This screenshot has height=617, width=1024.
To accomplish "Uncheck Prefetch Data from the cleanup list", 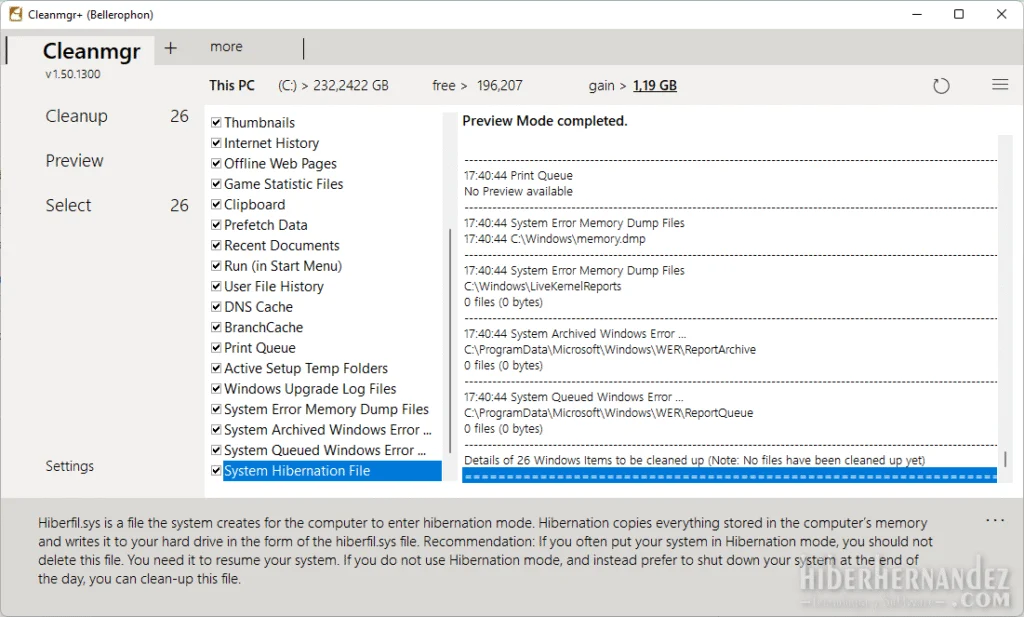I will 214,225.
